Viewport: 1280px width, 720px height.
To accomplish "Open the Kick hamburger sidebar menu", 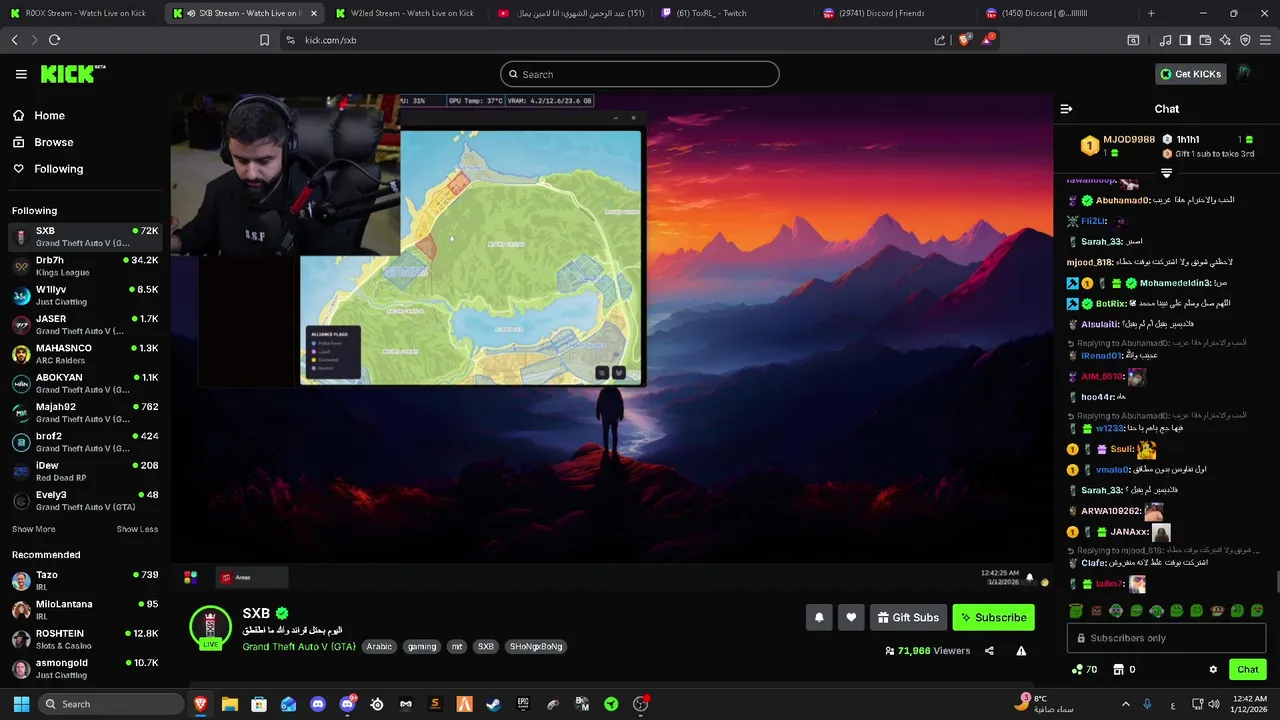I will click(21, 74).
